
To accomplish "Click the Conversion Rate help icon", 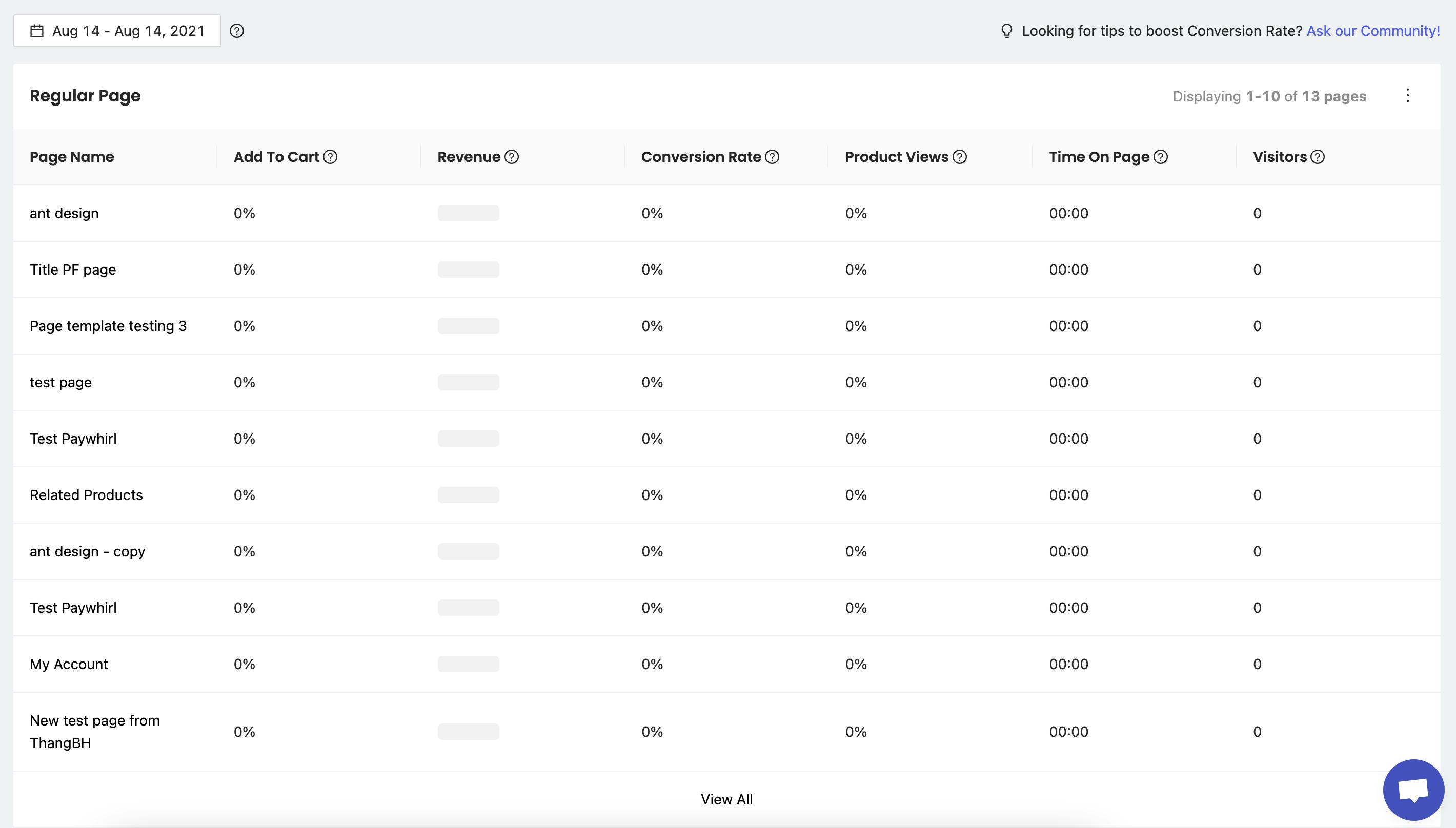I will click(772, 157).
